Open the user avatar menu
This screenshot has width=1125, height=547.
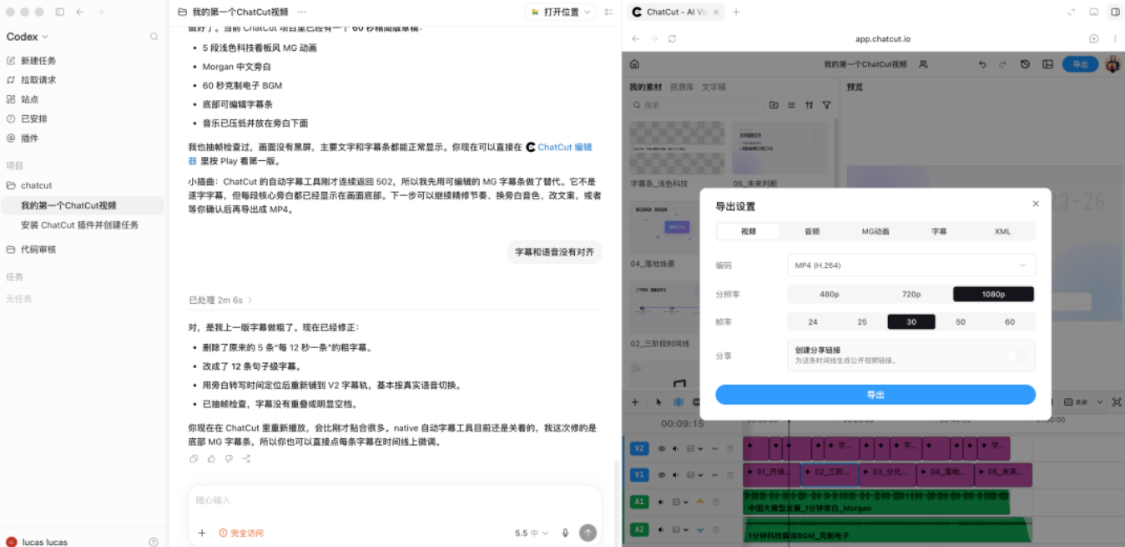click(1112, 64)
